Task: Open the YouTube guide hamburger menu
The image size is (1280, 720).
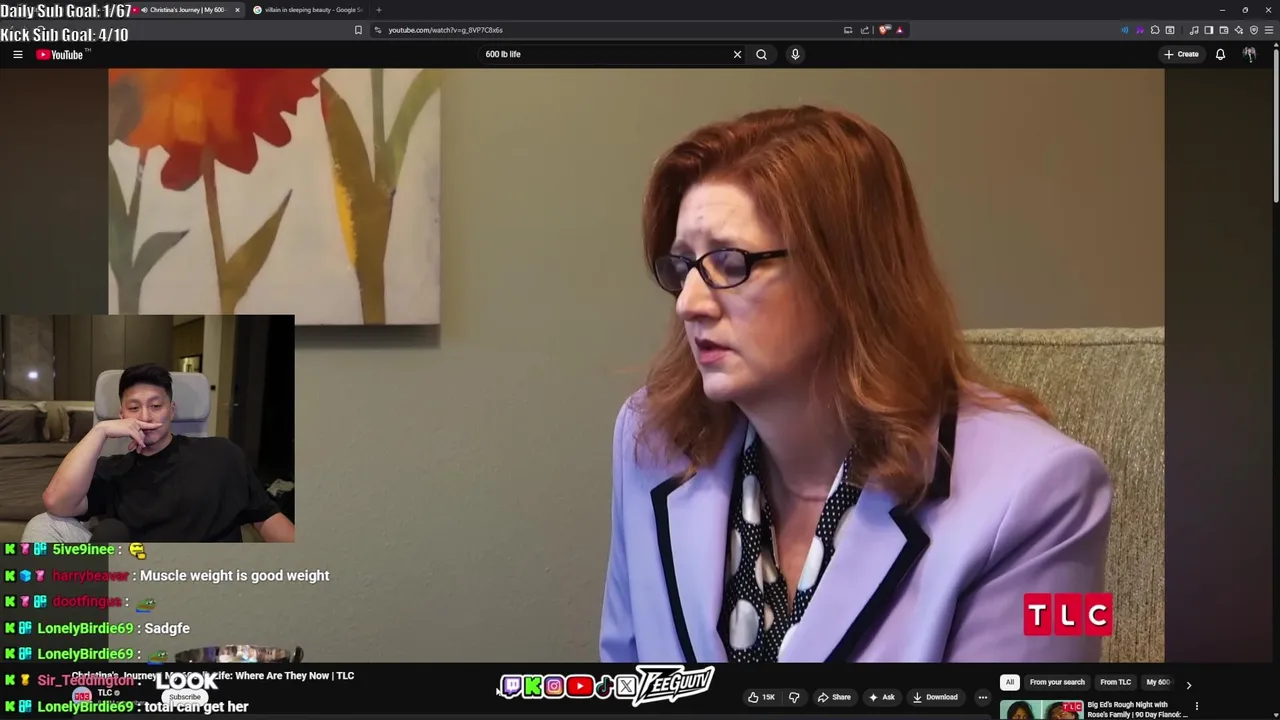Action: (x=17, y=54)
